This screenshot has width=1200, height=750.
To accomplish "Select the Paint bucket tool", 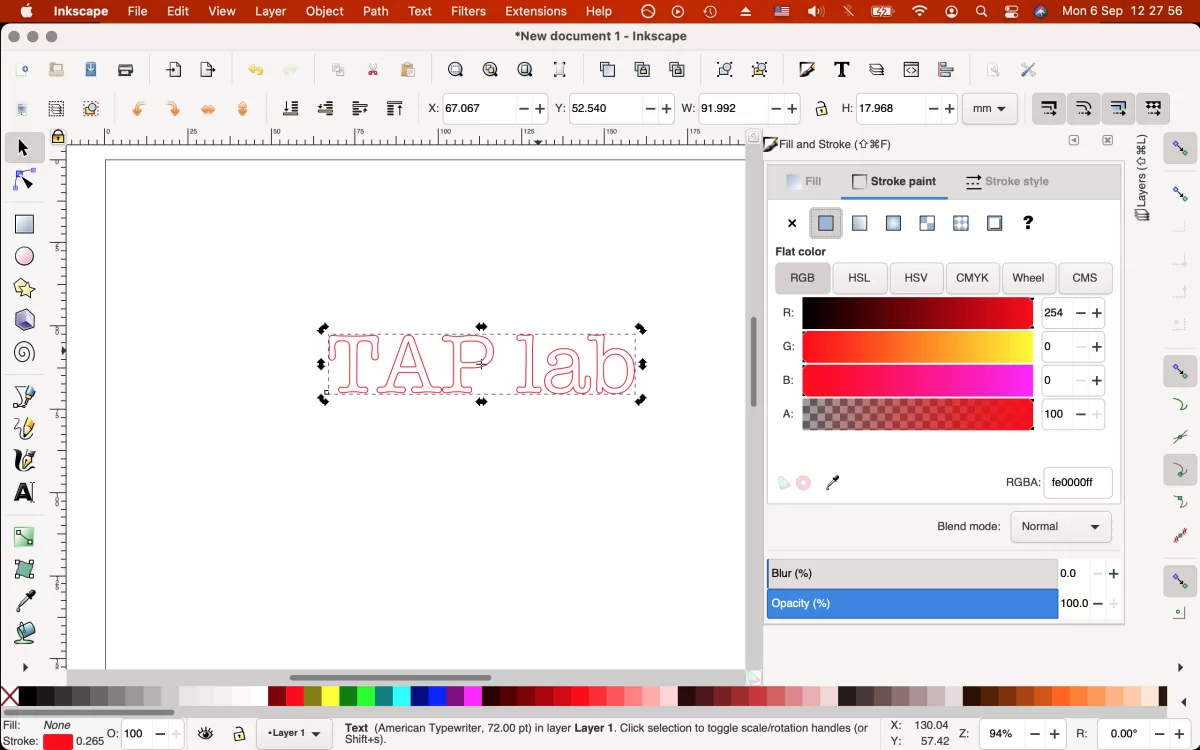I will click(x=24, y=632).
